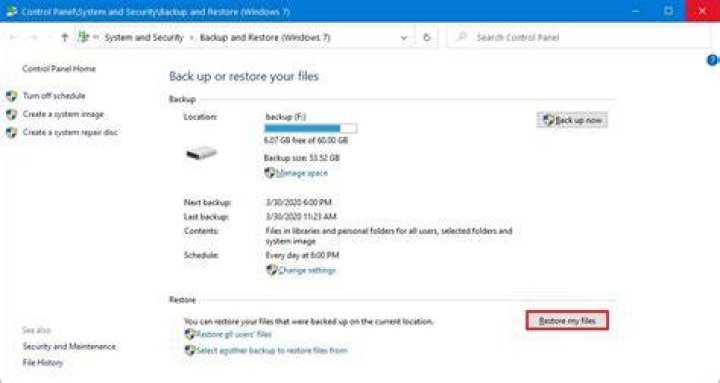Image resolution: width=720 pixels, height=383 pixels.
Task: Click the shield icon beside Create a system image
Action: pos(11,114)
